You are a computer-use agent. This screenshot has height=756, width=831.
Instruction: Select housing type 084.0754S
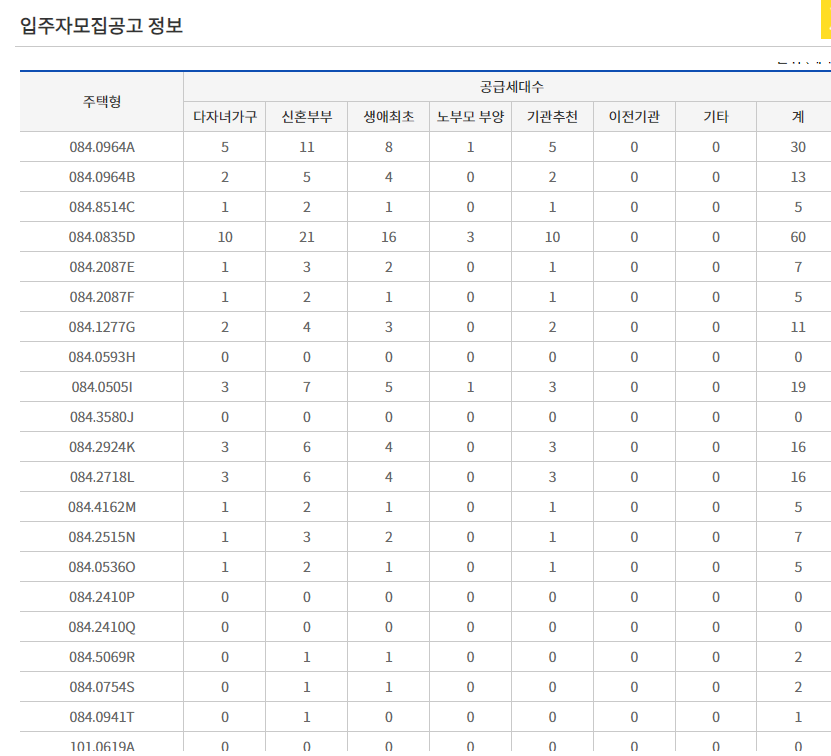pos(102,687)
